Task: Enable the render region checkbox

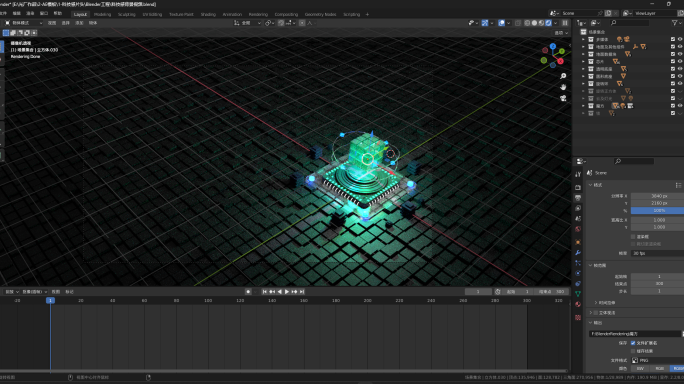Action: [x=633, y=237]
